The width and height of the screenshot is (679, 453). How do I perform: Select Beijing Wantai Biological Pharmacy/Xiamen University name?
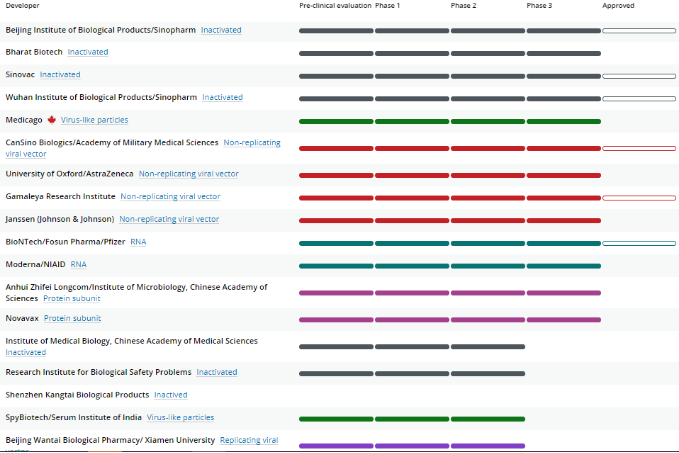tap(110, 440)
